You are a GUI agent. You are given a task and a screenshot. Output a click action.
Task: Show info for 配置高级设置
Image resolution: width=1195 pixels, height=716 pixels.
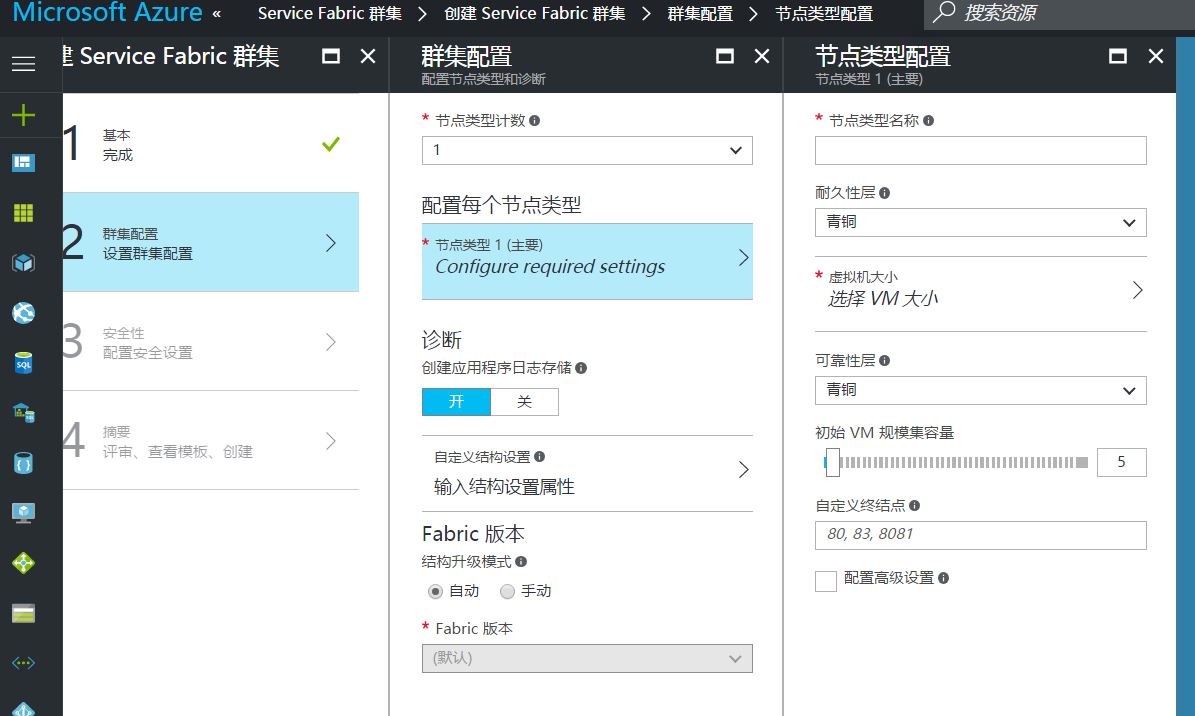[944, 578]
